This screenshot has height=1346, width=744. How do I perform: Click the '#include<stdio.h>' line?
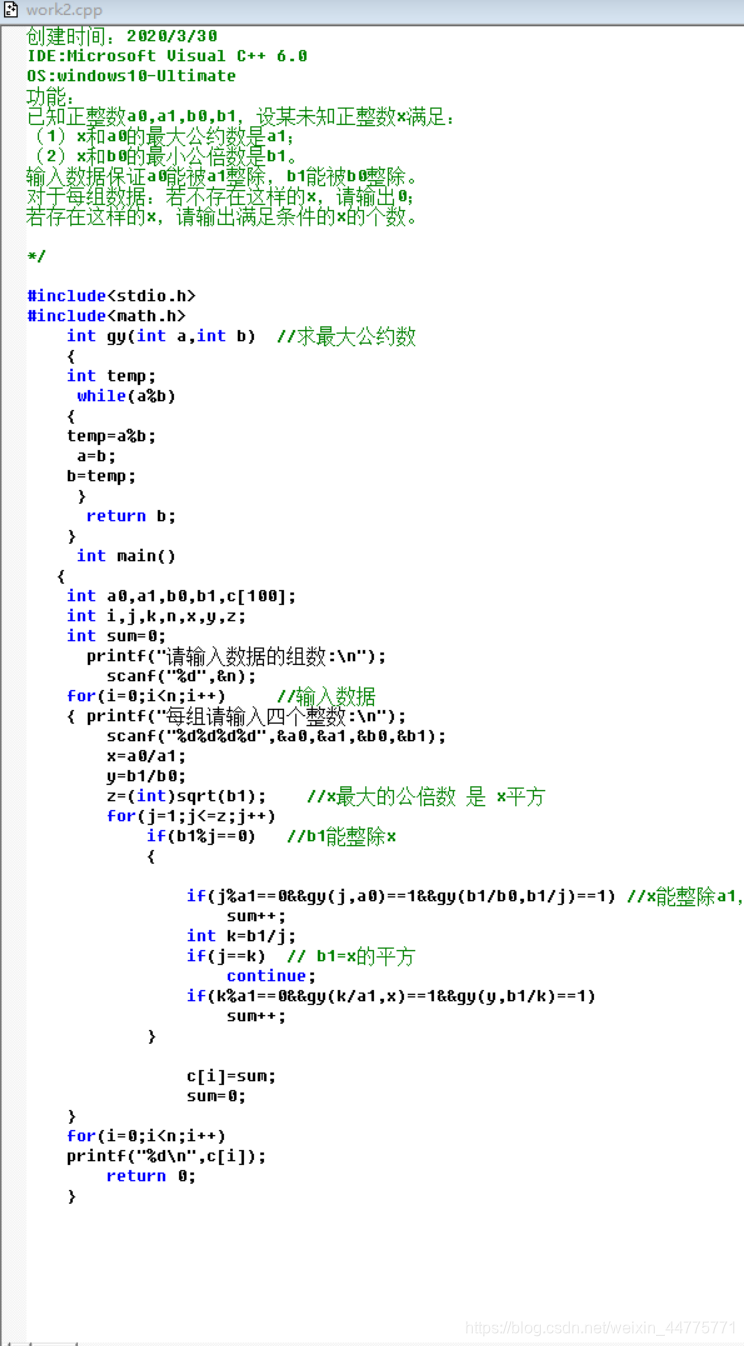(x=111, y=296)
